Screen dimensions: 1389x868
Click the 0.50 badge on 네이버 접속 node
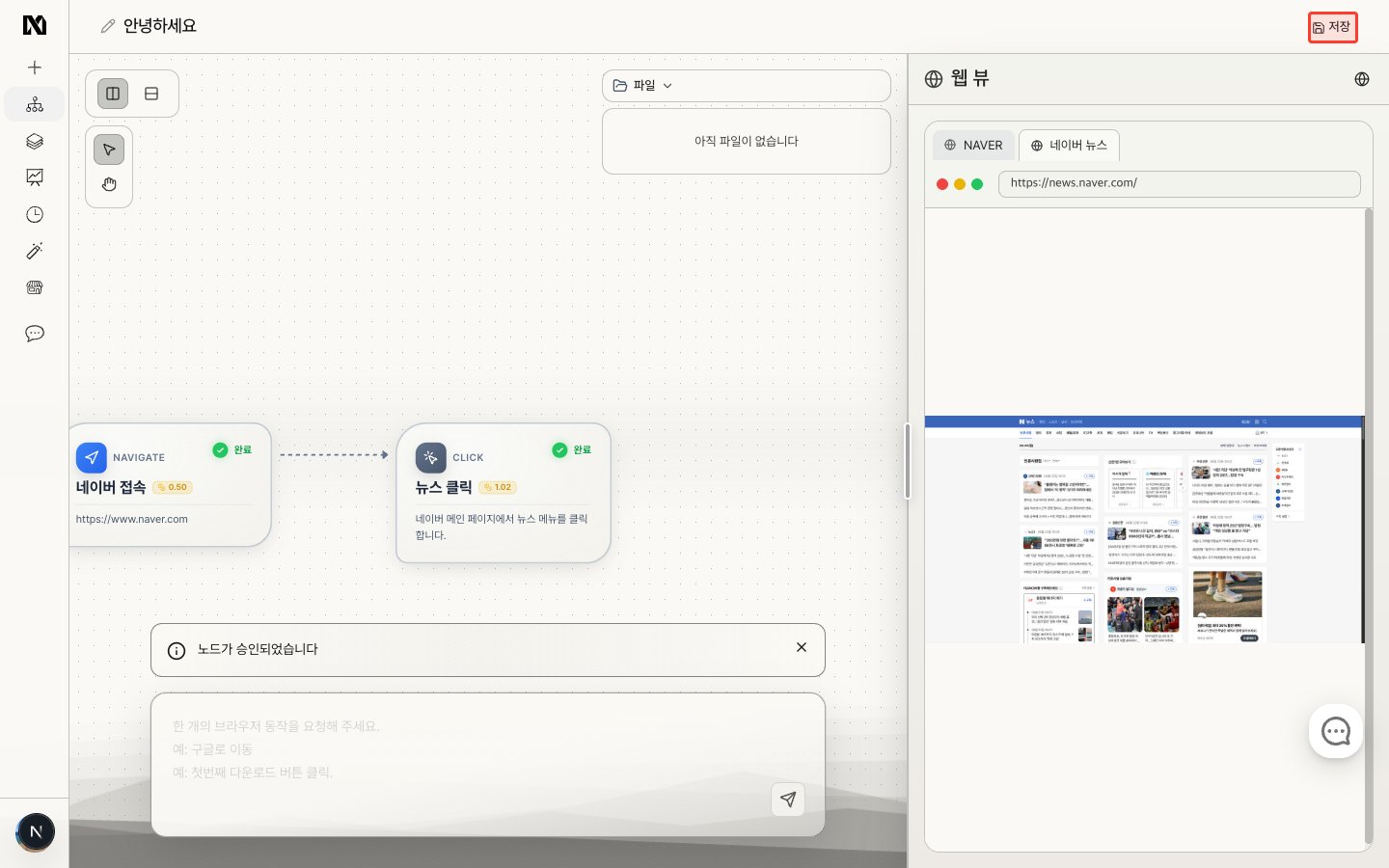tap(173, 487)
